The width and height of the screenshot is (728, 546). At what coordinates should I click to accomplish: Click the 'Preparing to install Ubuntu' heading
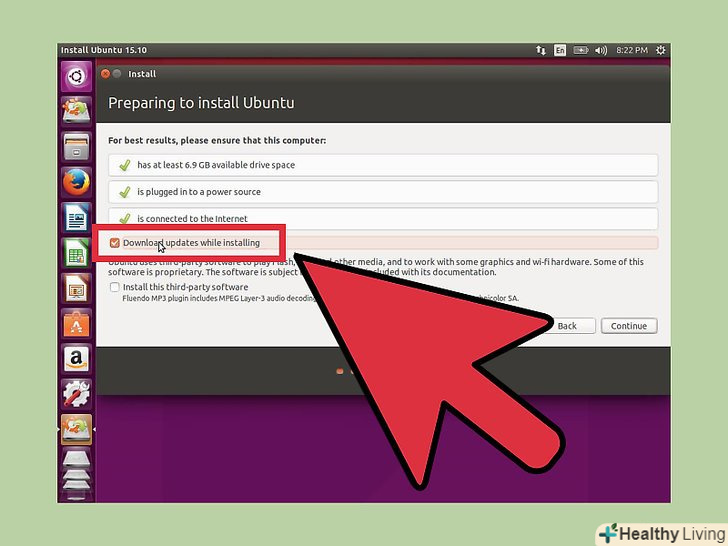coord(201,103)
